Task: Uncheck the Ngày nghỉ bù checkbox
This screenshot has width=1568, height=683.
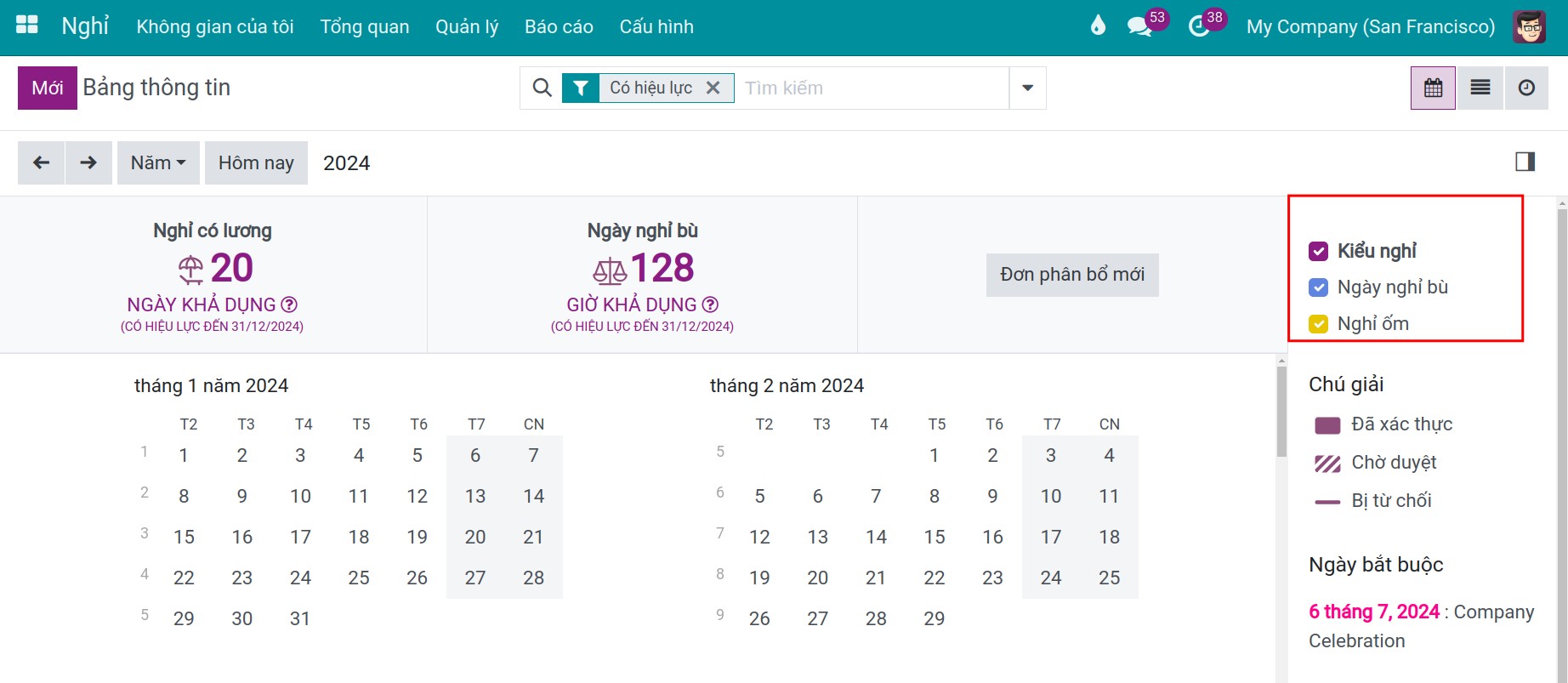Action: click(x=1319, y=287)
